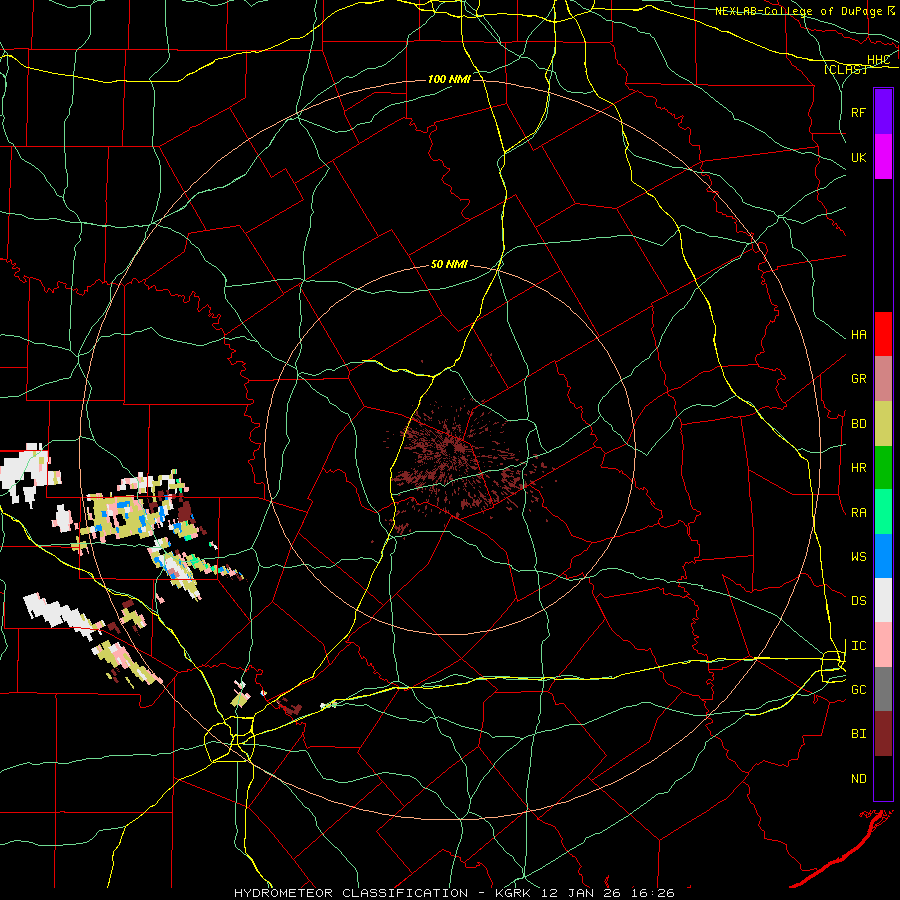
Task: Pick the RA light green swatch
Action: click(x=883, y=512)
